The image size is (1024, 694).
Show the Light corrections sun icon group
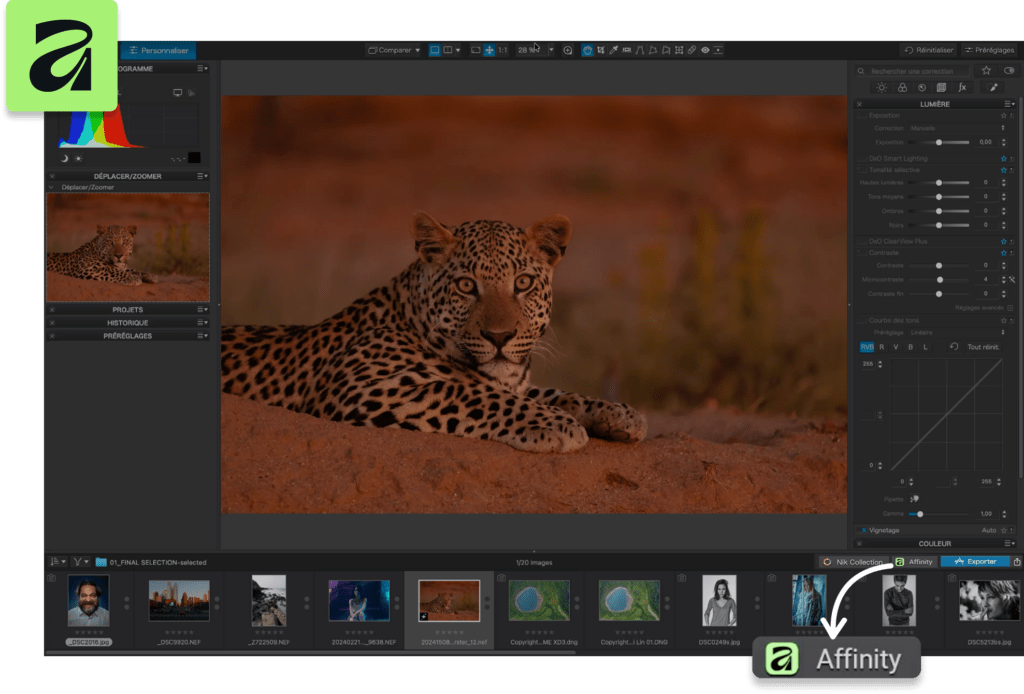point(882,87)
